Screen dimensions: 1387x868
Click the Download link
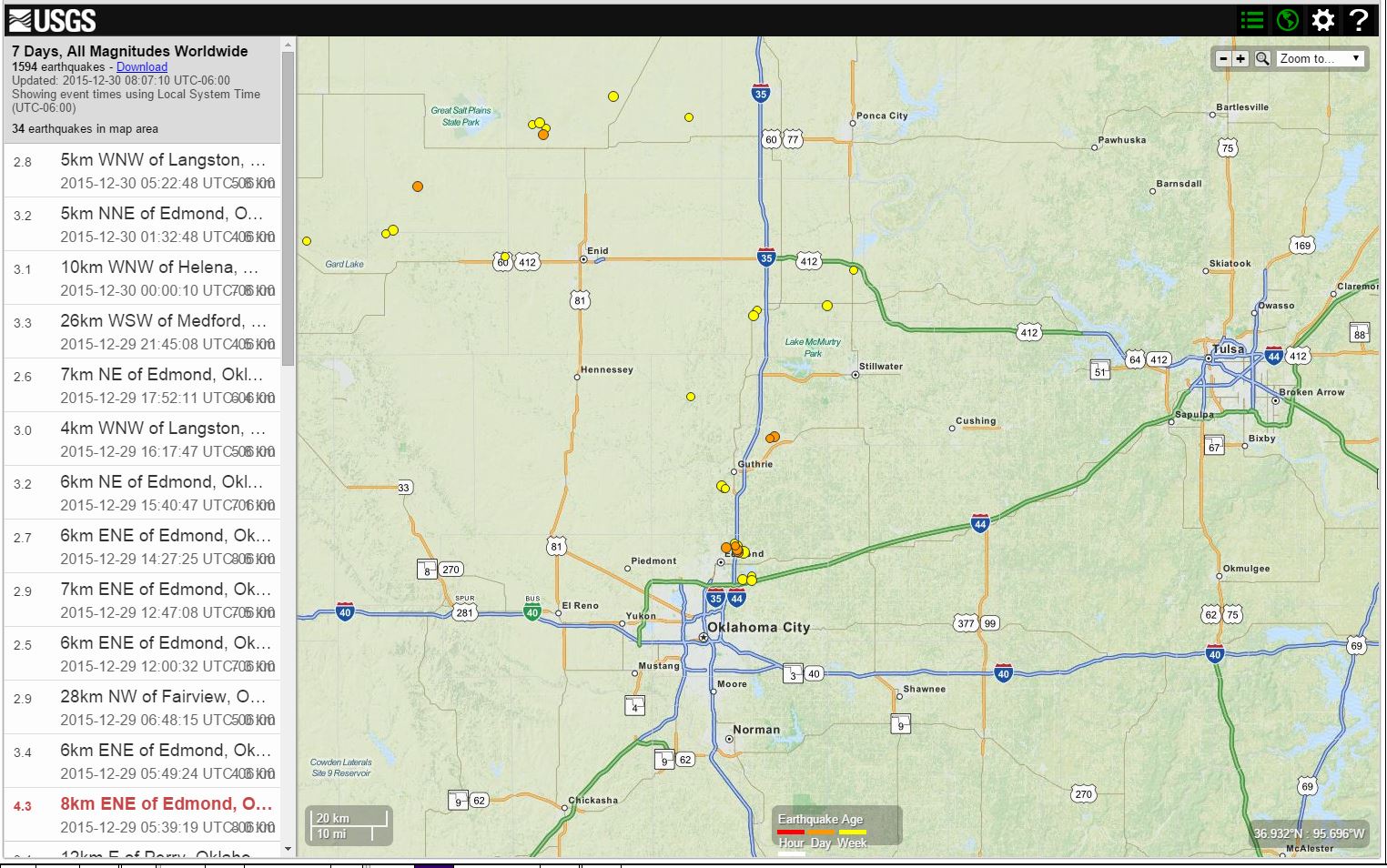coord(142,66)
